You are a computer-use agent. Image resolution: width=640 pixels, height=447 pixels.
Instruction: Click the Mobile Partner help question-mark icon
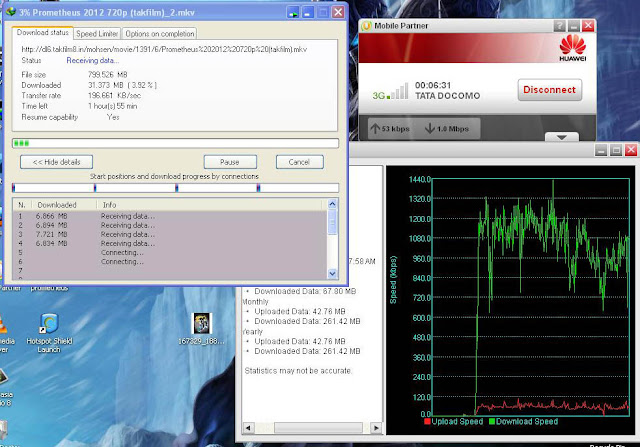pyautogui.click(x=559, y=26)
